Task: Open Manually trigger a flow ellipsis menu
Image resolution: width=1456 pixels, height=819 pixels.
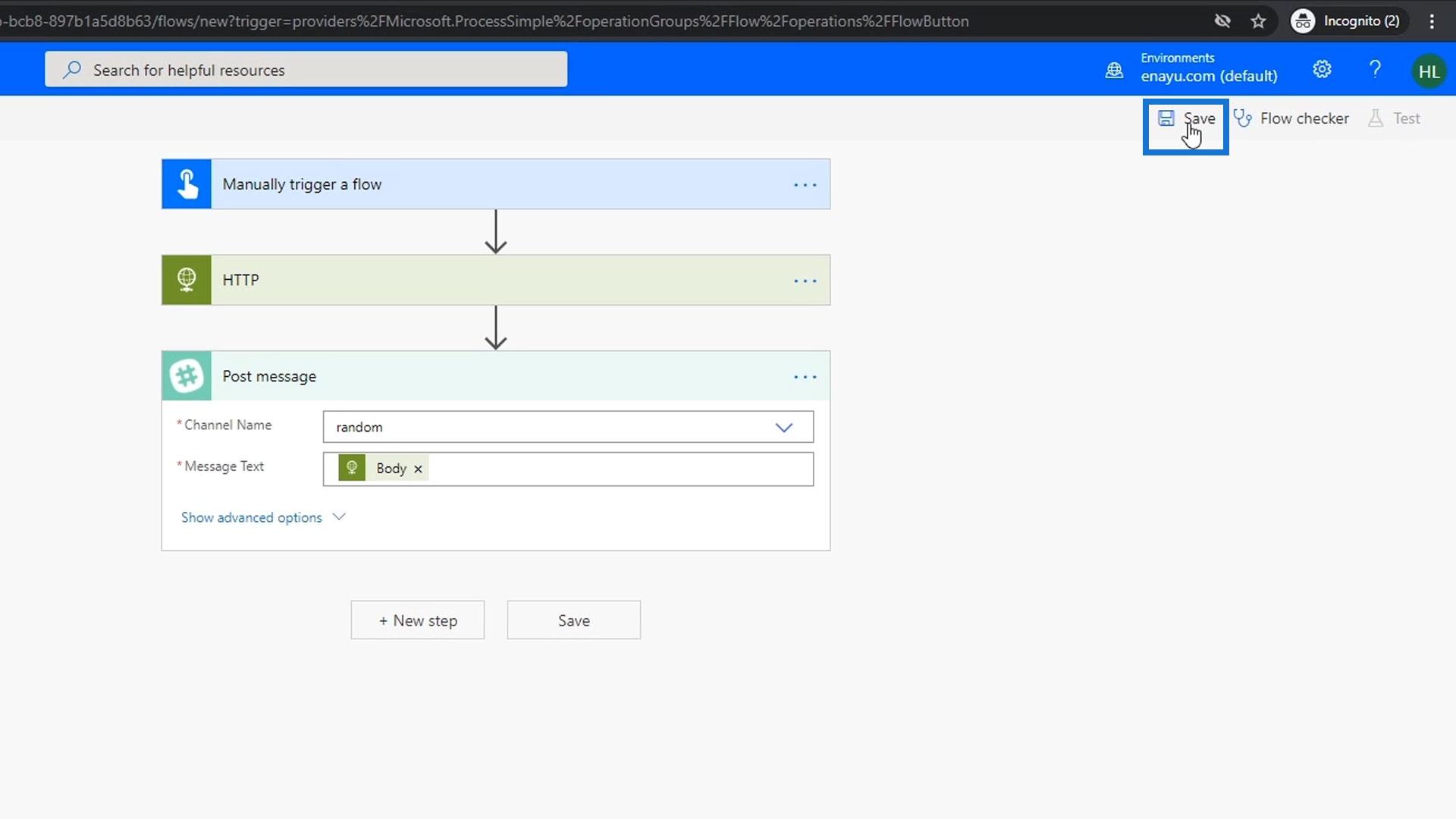Action: tap(805, 185)
